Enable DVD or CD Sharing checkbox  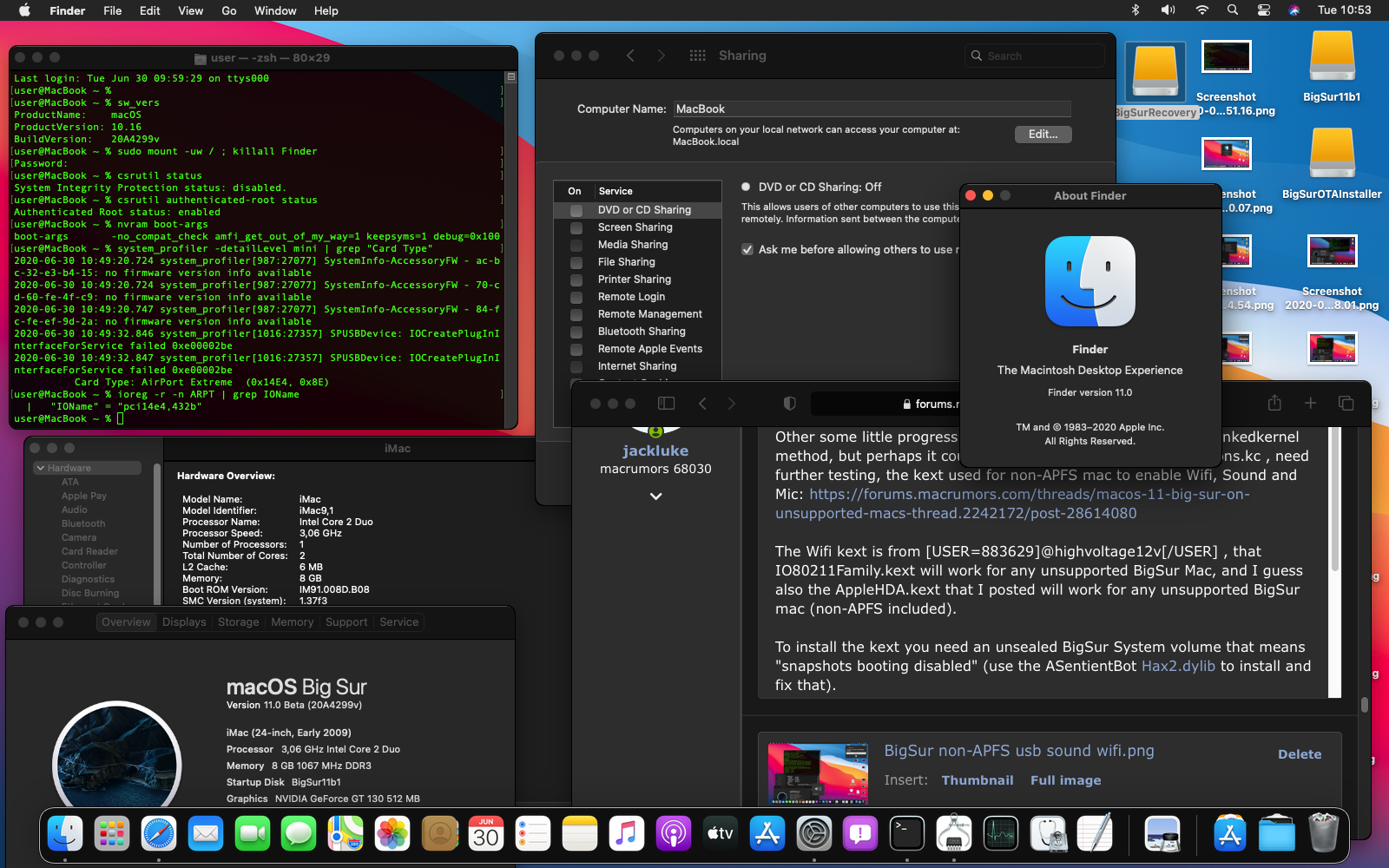tap(576, 210)
